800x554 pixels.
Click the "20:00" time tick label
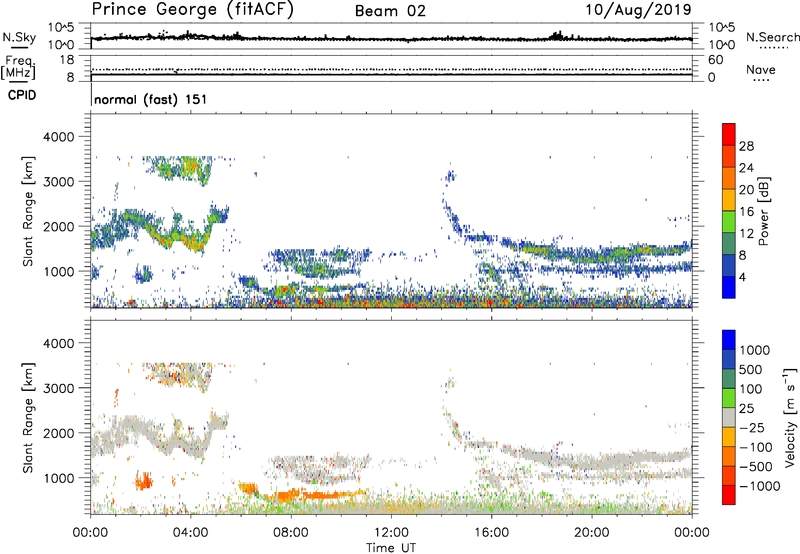(591, 533)
